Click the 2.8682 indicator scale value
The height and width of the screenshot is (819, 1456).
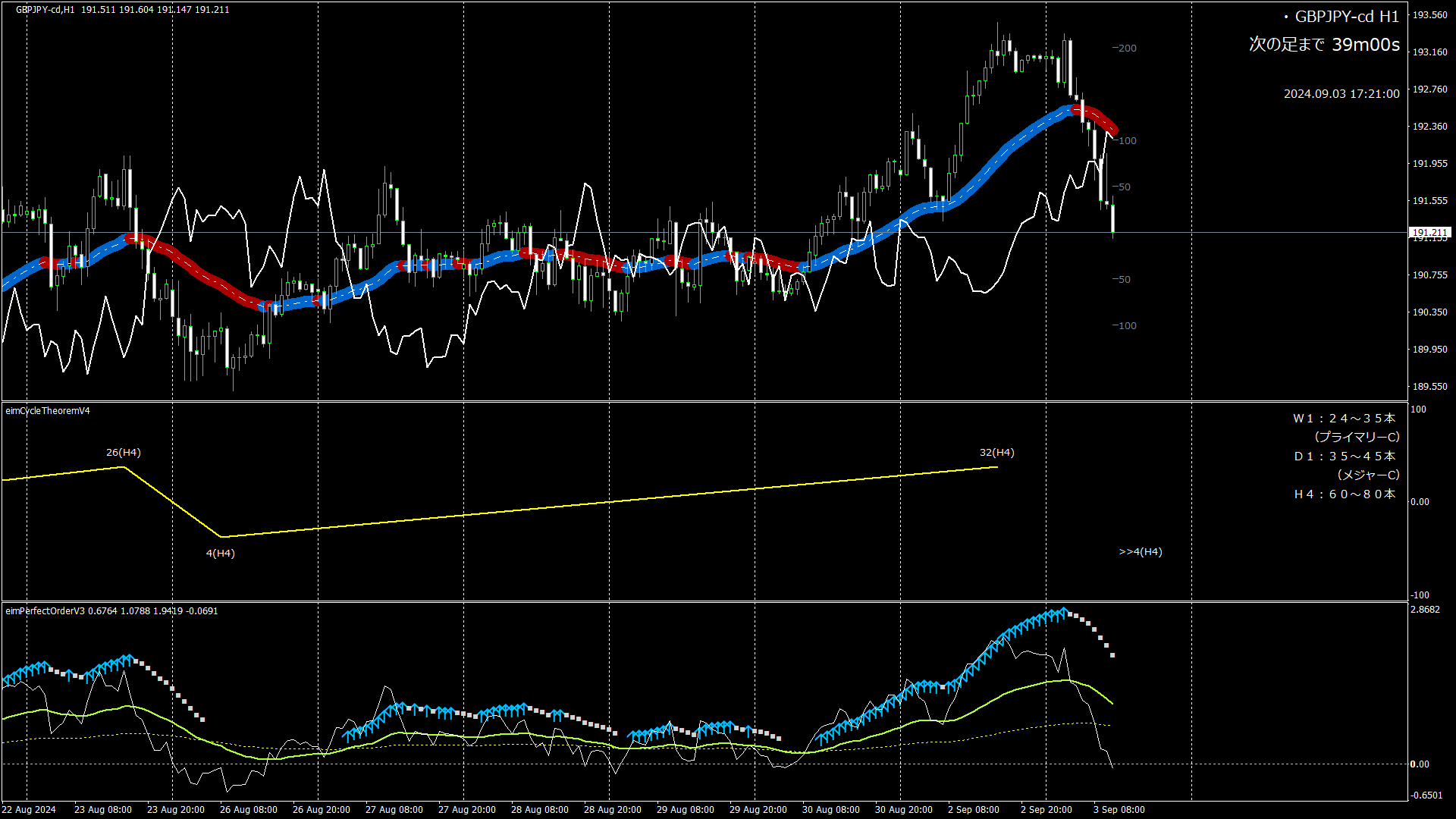[1425, 610]
